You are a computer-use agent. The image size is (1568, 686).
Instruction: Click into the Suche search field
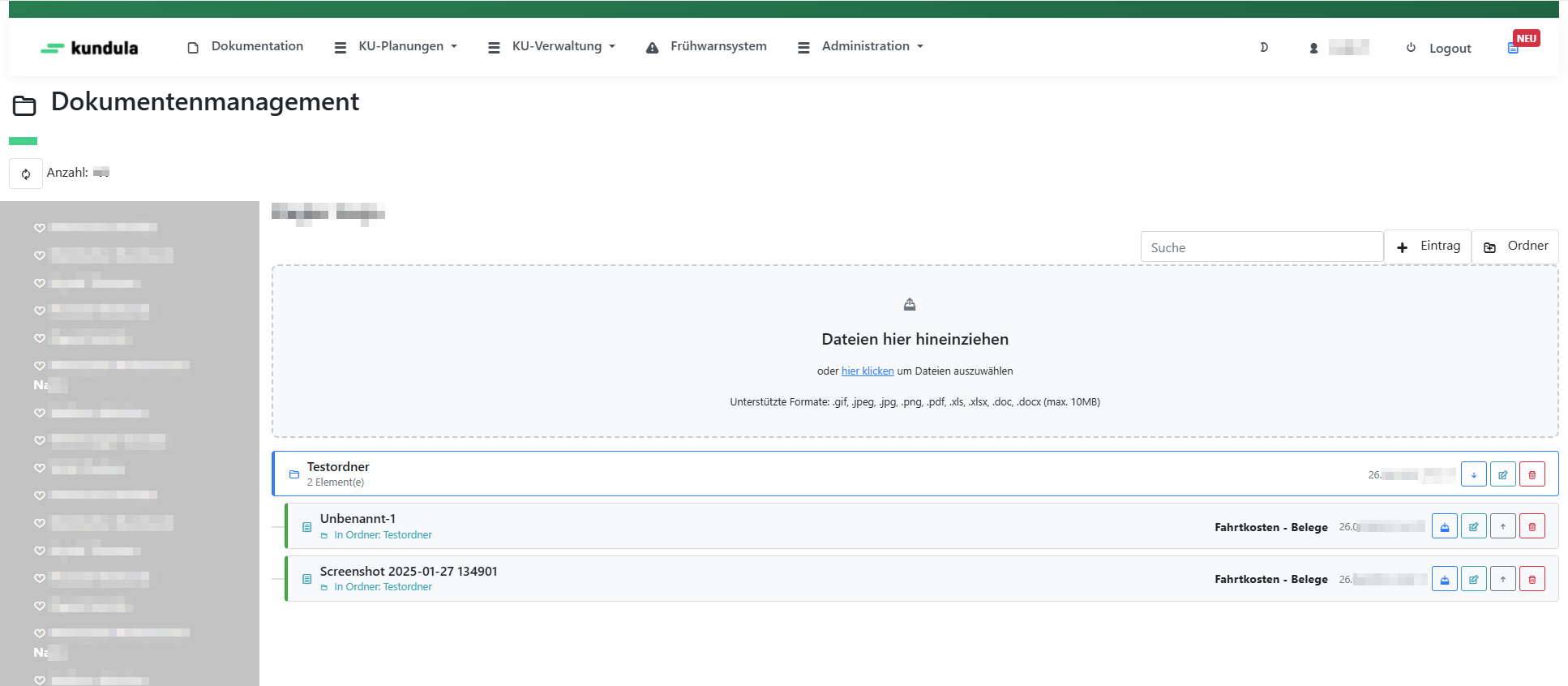1261,247
